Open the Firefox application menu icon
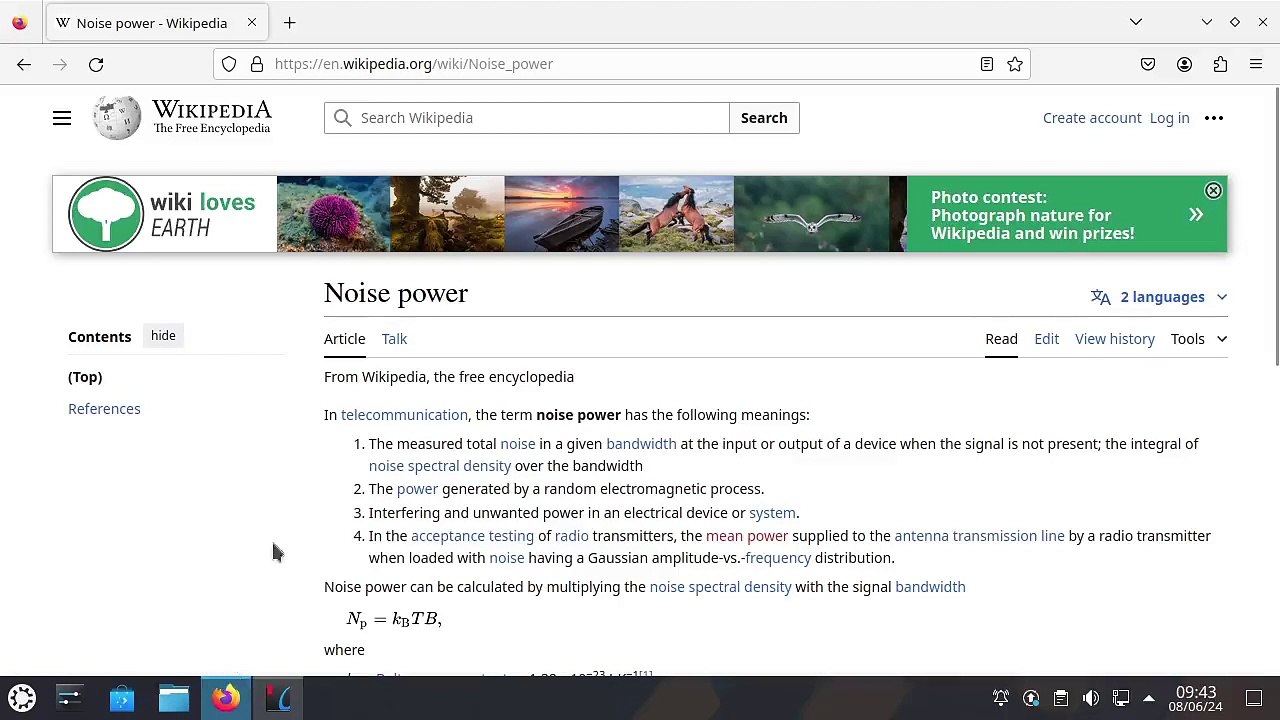1280x720 pixels. coord(1256,64)
